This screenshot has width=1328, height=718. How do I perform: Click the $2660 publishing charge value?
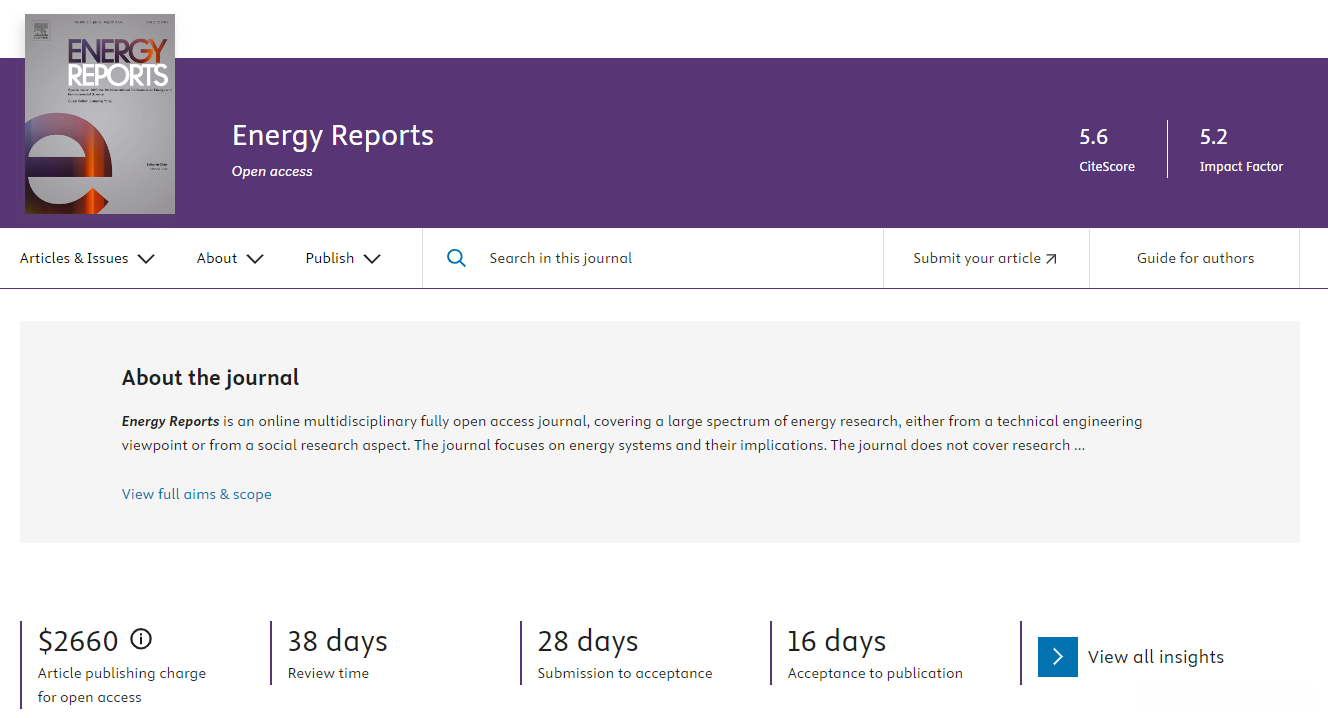pyautogui.click(x=78, y=640)
